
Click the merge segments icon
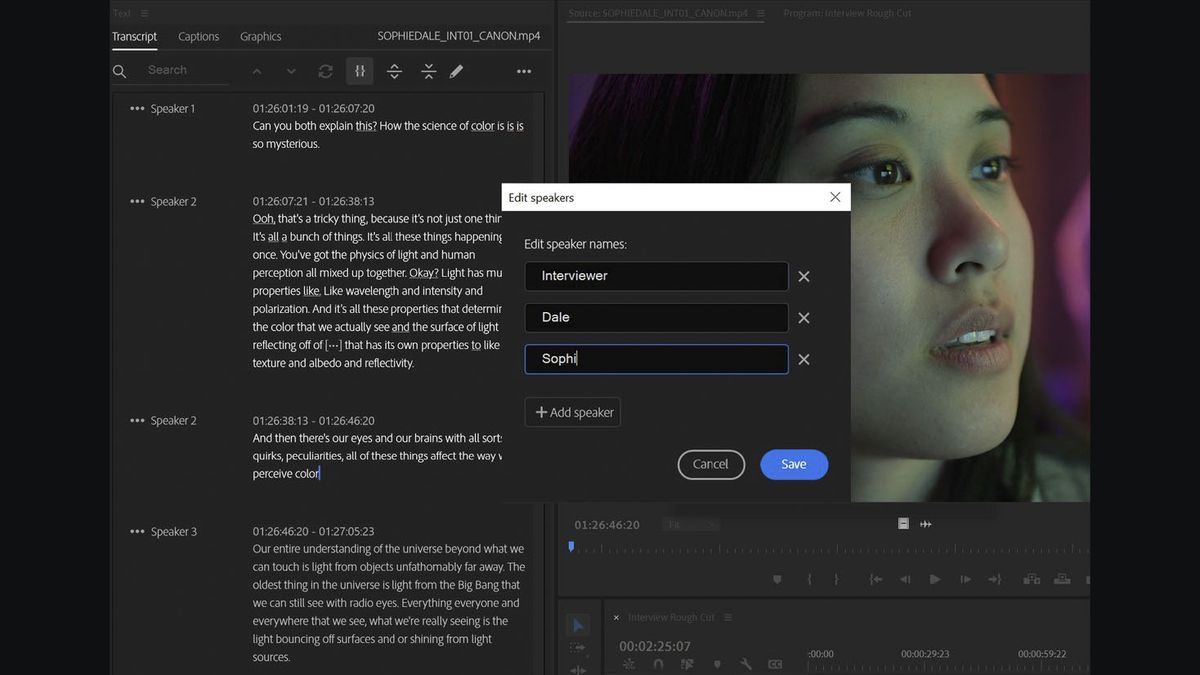(428, 71)
